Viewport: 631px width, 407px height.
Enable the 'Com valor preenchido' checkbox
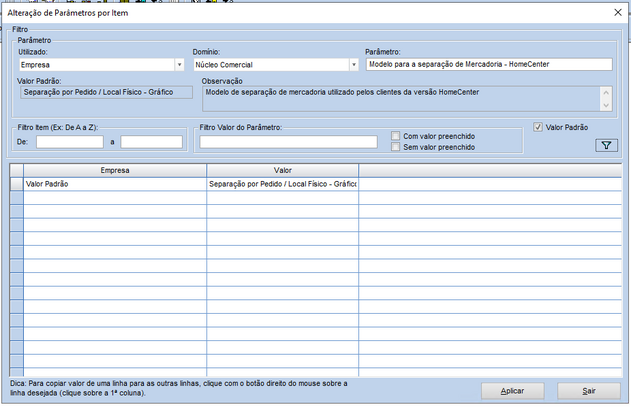(x=397, y=136)
